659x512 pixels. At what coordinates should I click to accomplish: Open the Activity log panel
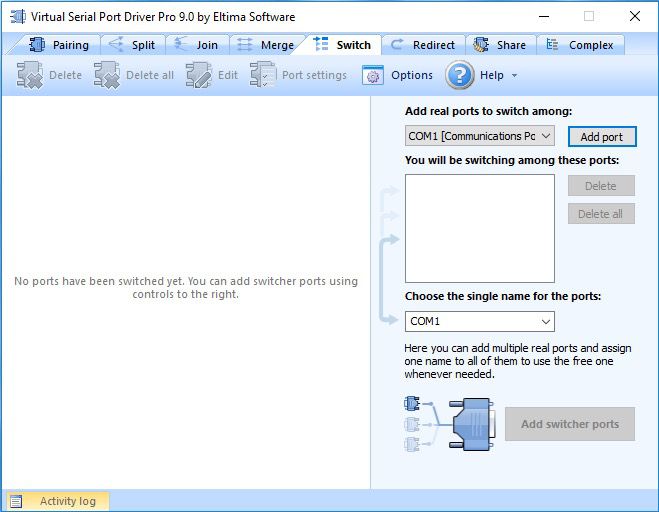[x=57, y=501]
